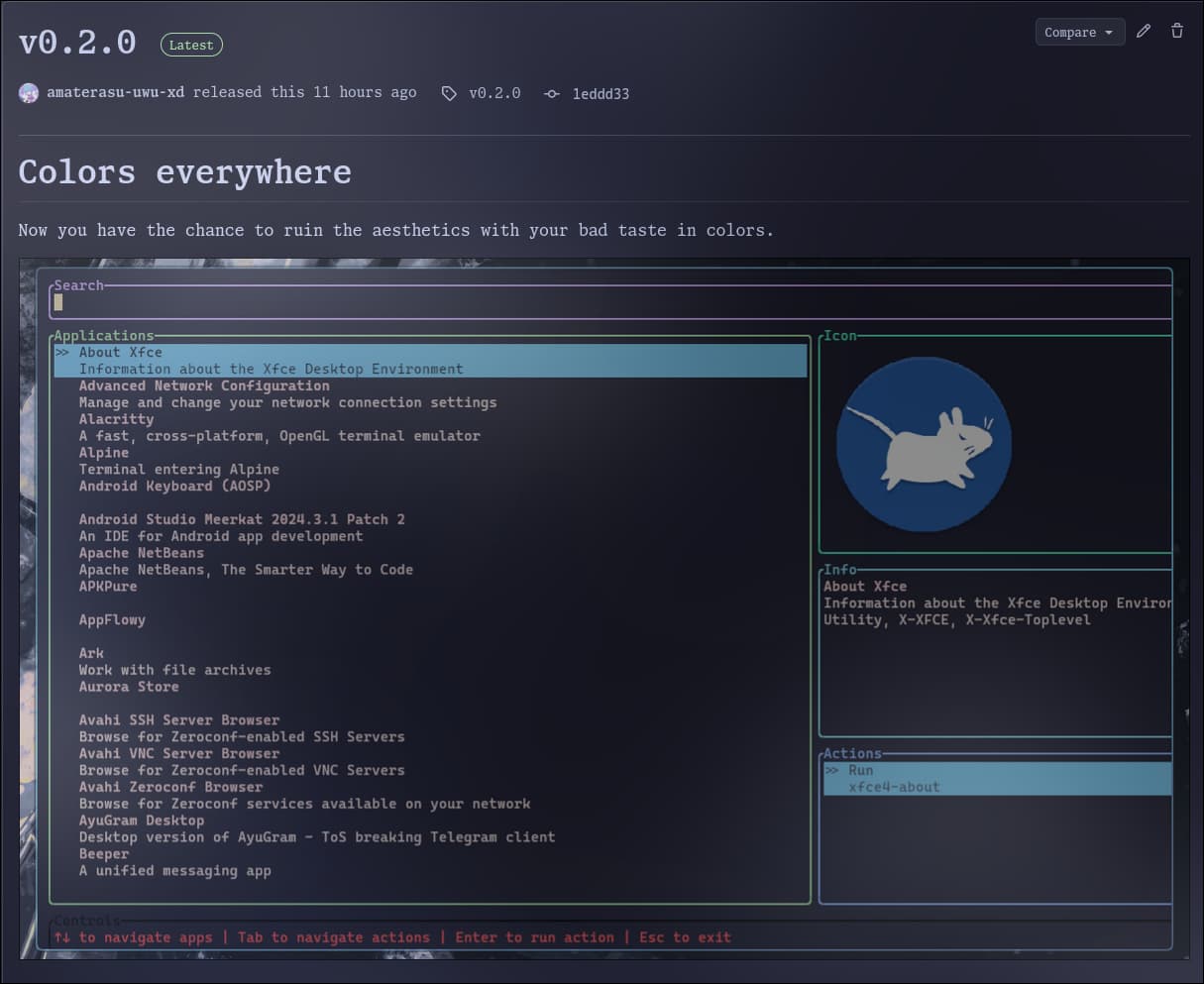1204x984 pixels.
Task: Open the v0.2.0 tag link
Action: (x=494, y=93)
